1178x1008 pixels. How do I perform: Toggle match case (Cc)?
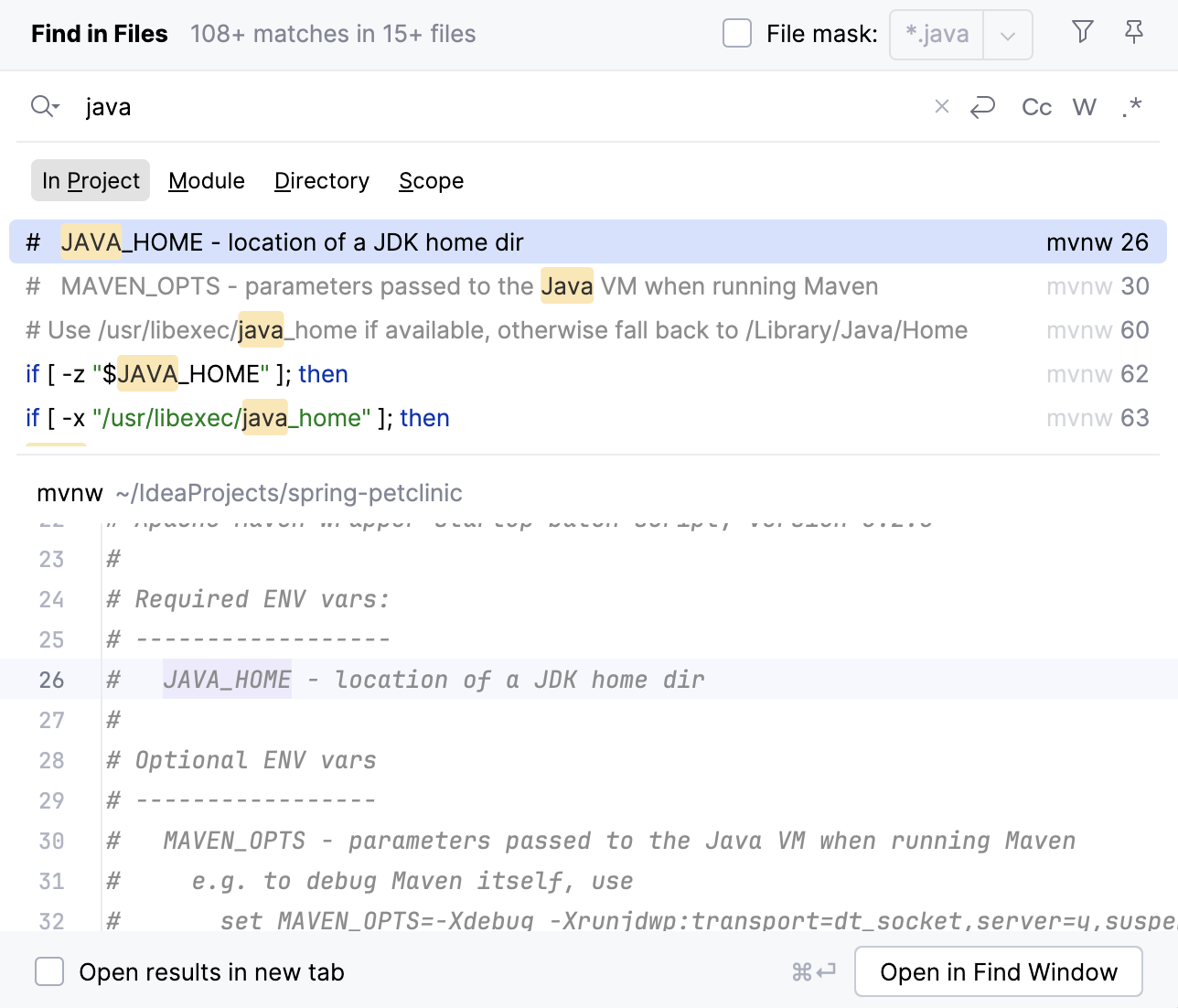pos(1035,107)
